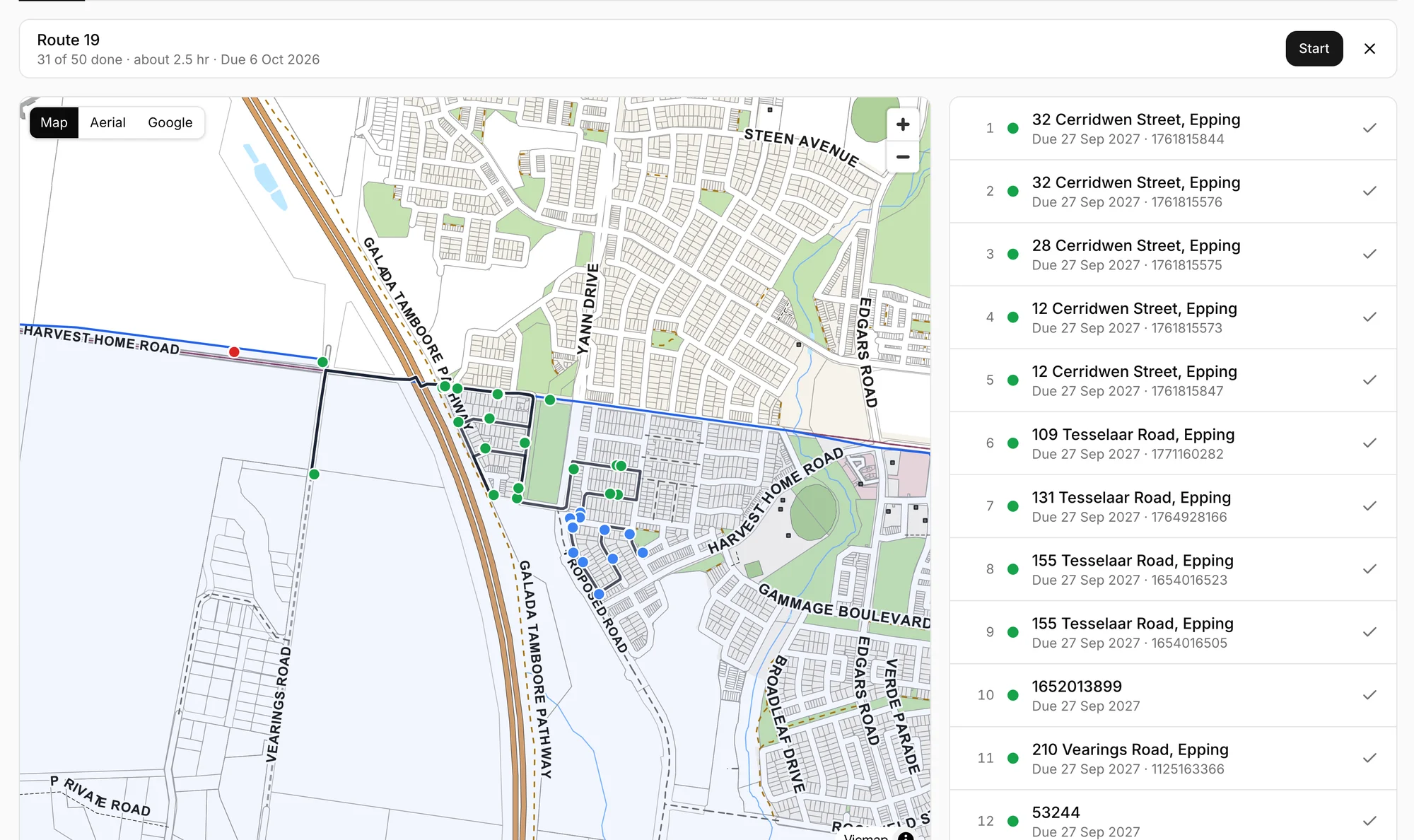Click the Route 19 title
Image resolution: width=1414 pixels, height=840 pixels.
[69, 40]
